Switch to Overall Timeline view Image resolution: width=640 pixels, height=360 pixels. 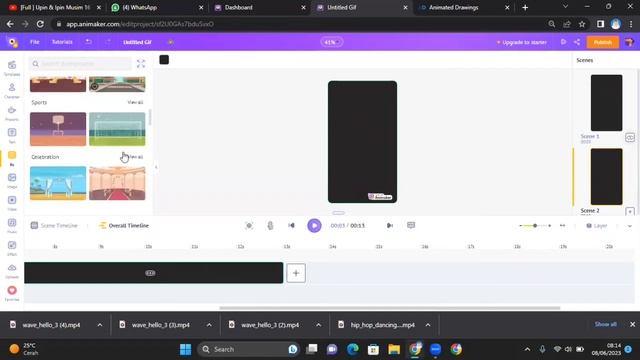coord(124,225)
